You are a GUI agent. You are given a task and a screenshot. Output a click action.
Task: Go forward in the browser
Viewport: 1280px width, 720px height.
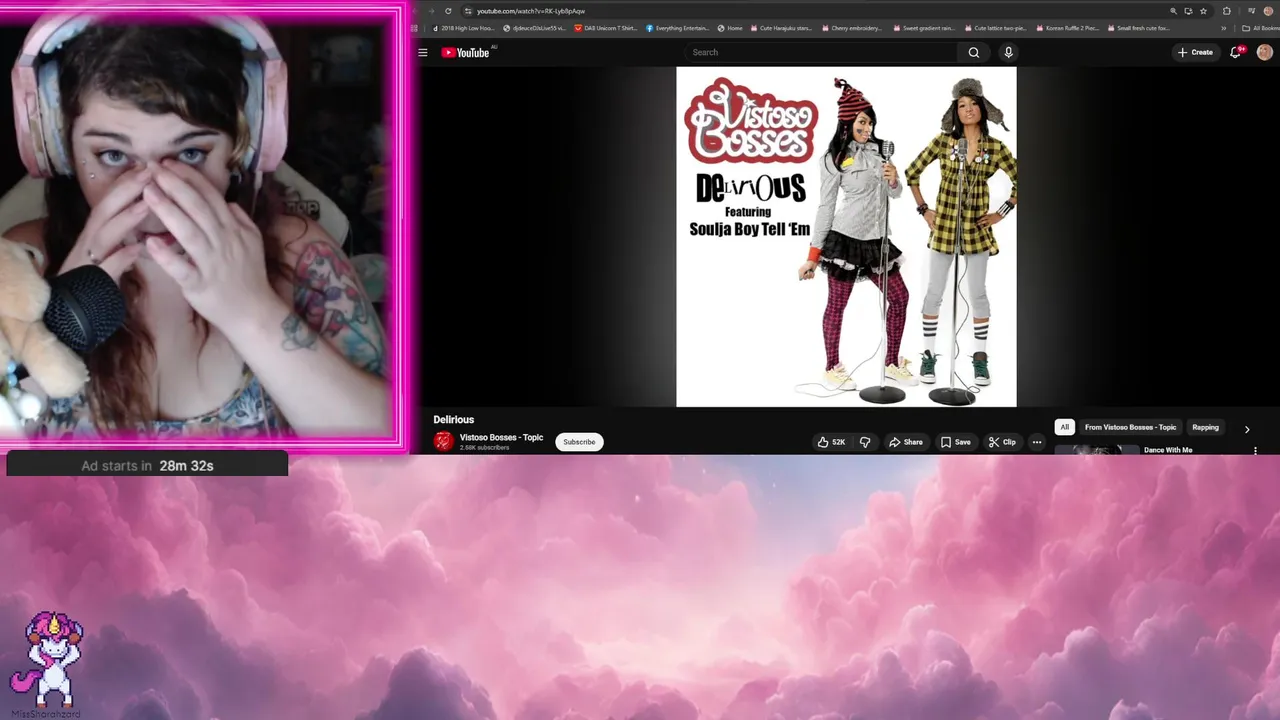click(x=431, y=11)
